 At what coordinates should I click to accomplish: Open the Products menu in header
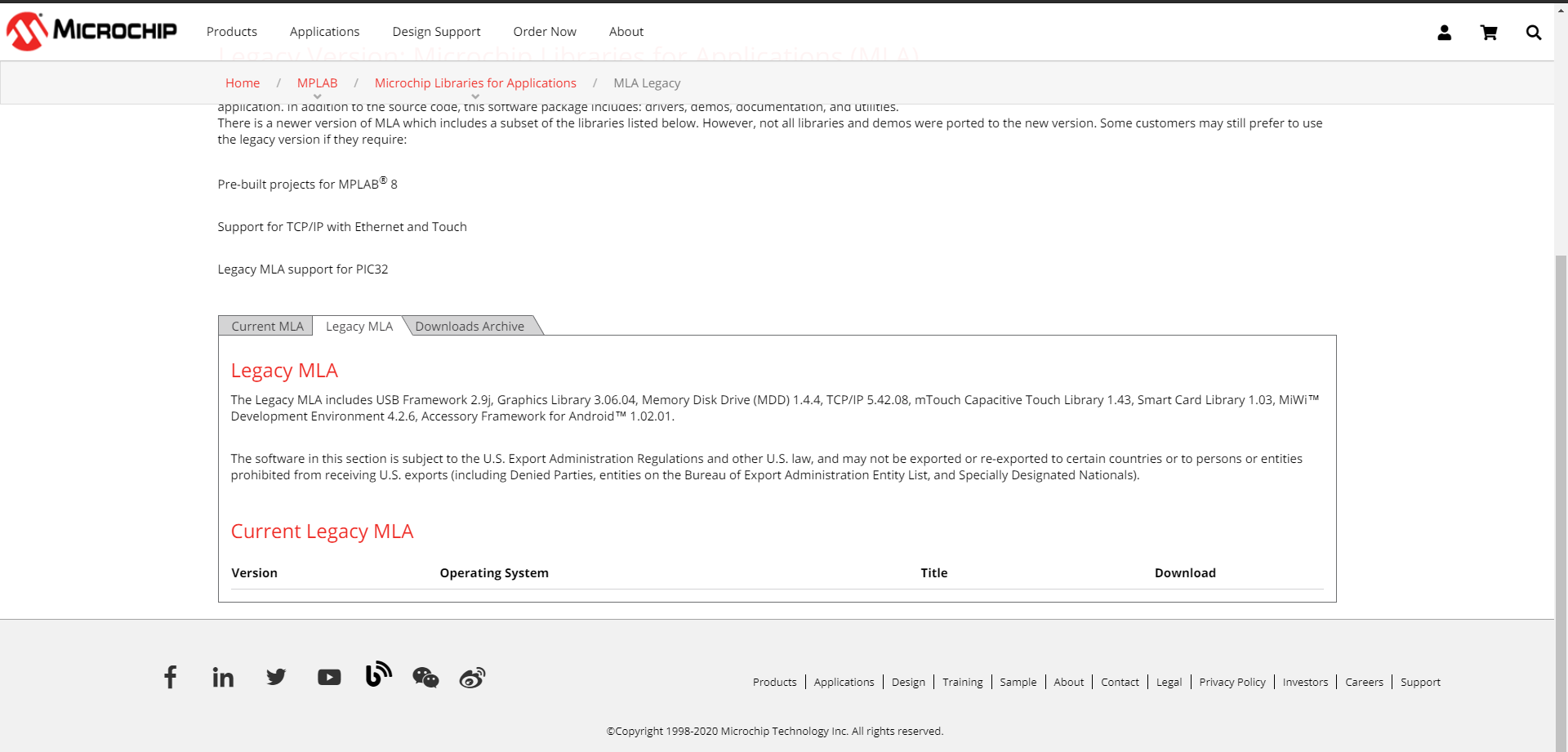232,31
